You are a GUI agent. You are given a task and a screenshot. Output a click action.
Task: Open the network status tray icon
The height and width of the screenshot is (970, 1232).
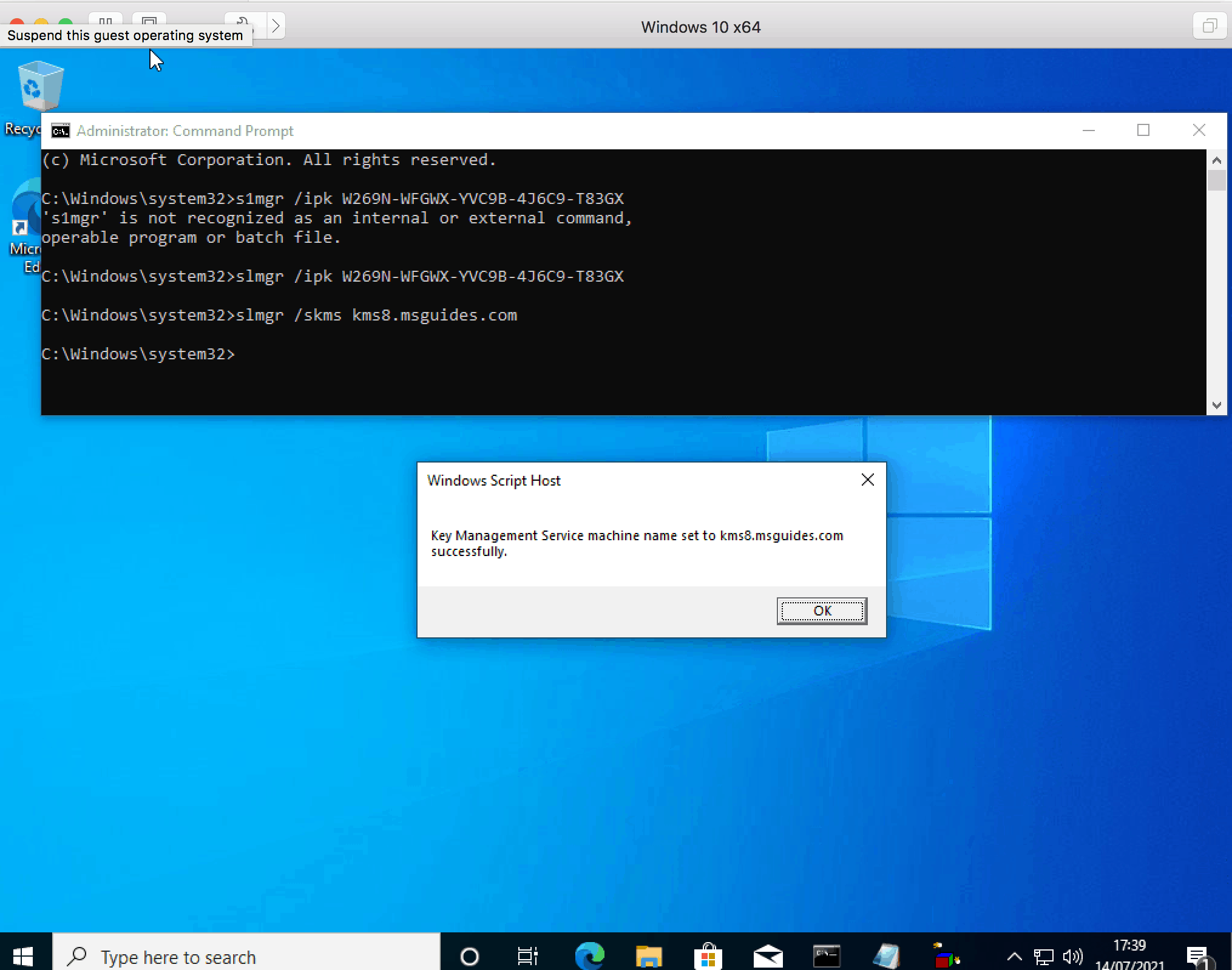1043,957
